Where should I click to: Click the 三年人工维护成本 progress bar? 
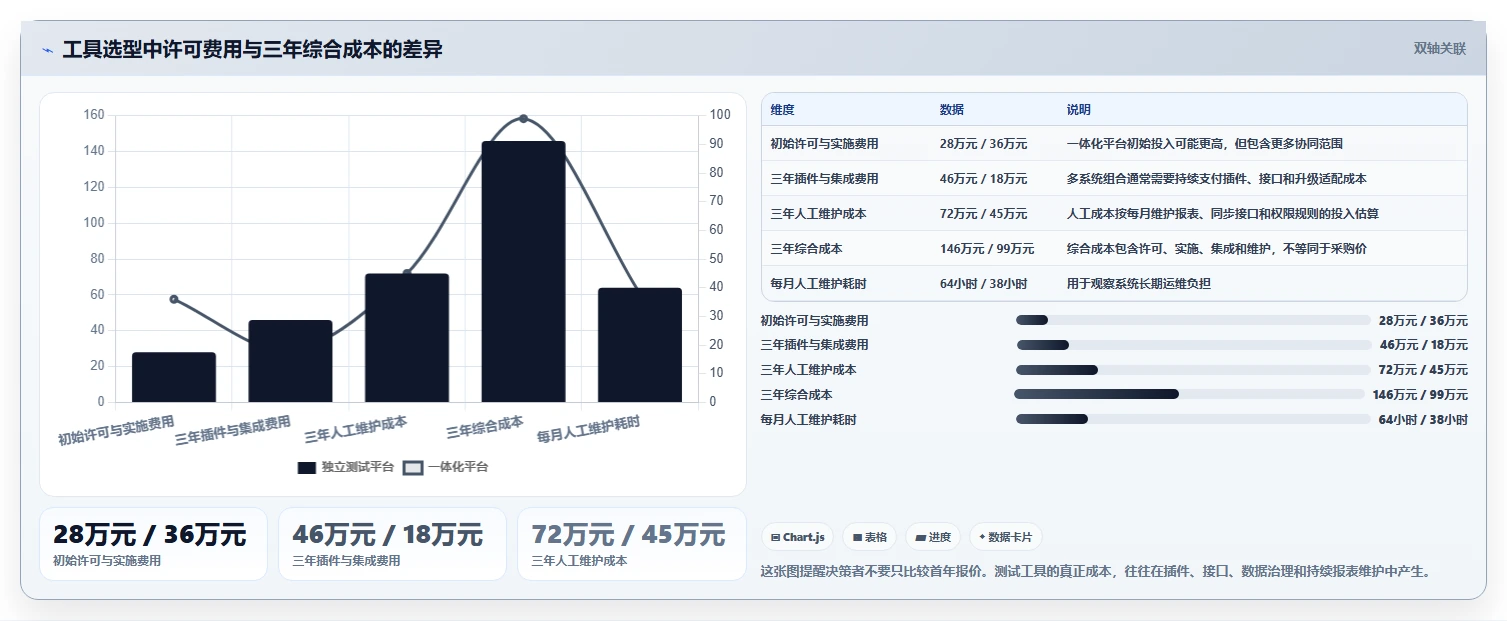pos(1193,370)
